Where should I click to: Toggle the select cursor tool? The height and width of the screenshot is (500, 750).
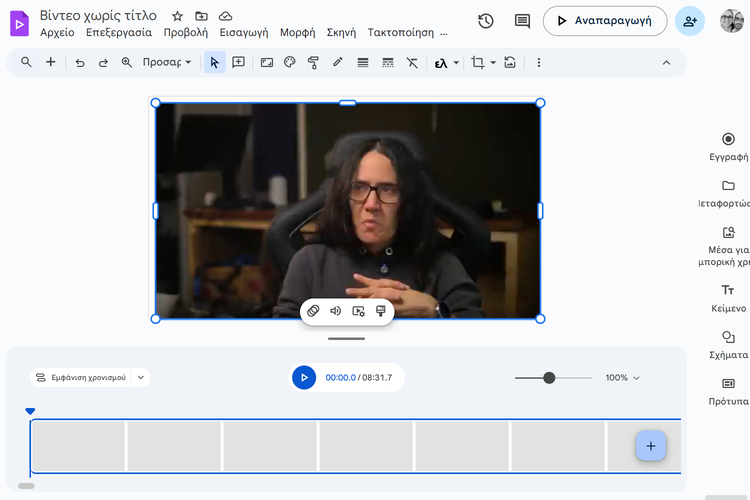tap(214, 62)
